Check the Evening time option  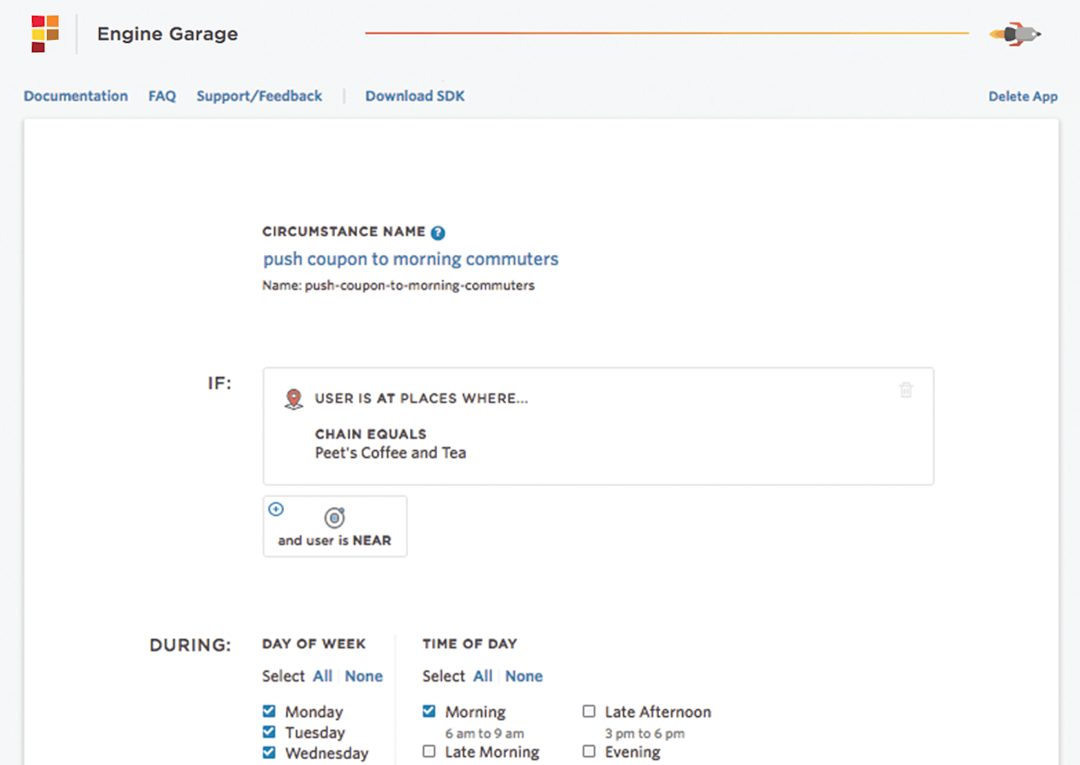[x=589, y=751]
